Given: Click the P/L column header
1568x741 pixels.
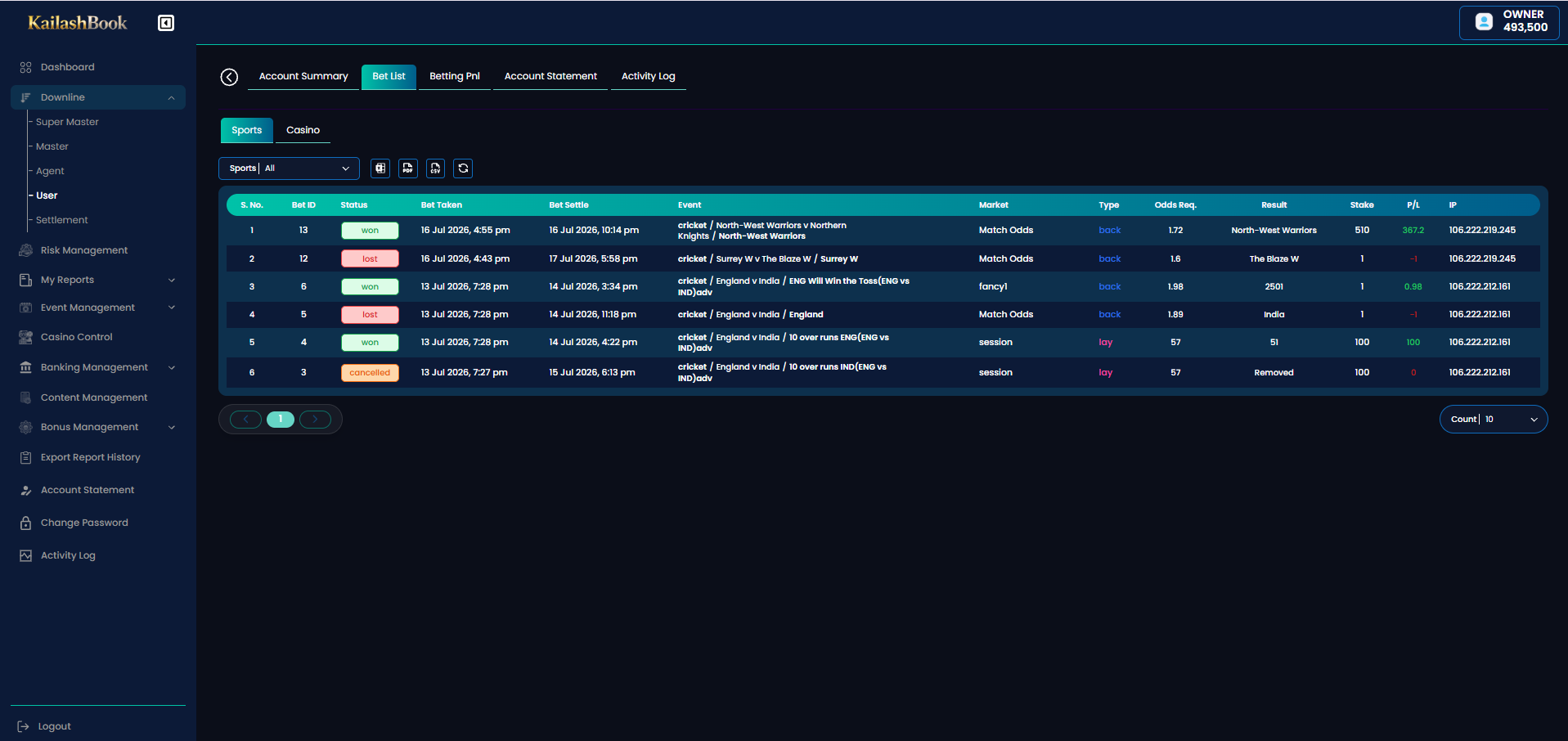Looking at the screenshot, I should [x=1413, y=205].
